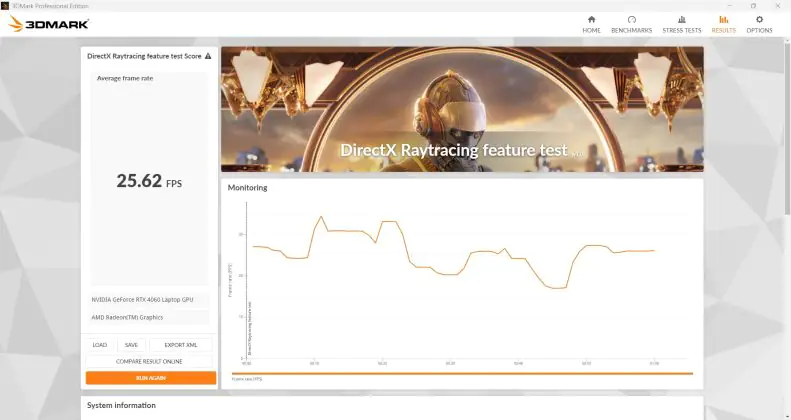
Task: Click the vertical scrollbar on the right edge
Action: coord(787,129)
